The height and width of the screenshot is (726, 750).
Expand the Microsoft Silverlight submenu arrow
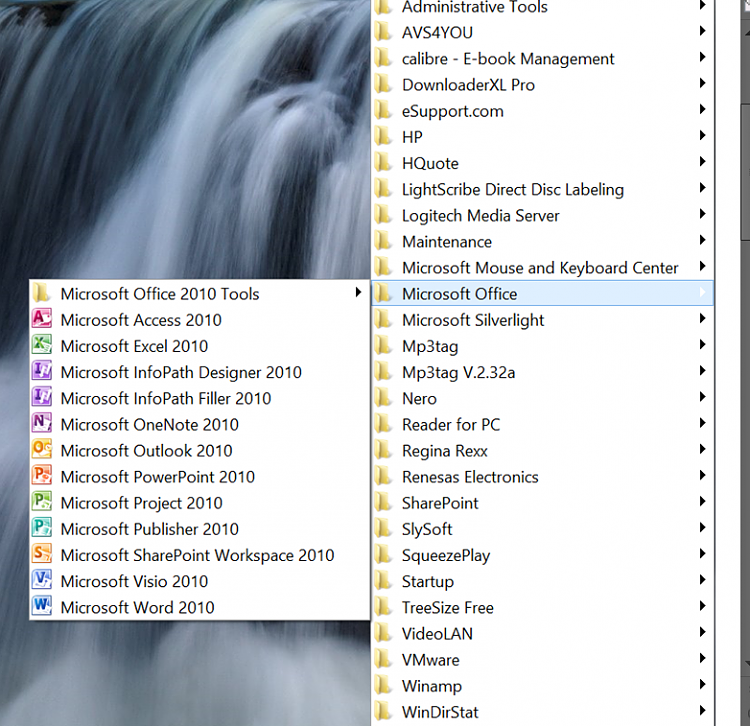tap(702, 319)
